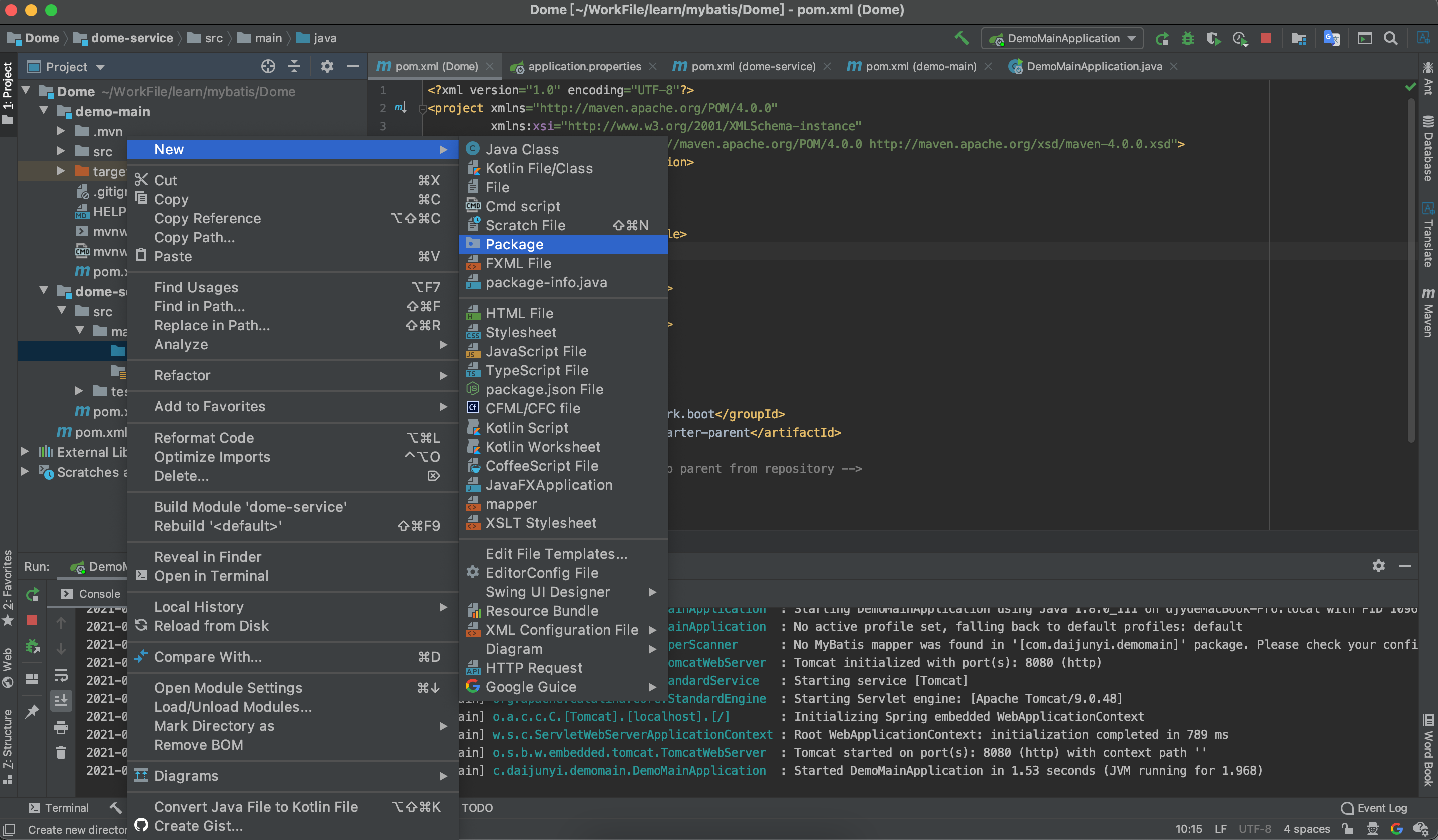Click the UTF-8 encoding setting
The image size is (1438, 840).
coord(1254,829)
